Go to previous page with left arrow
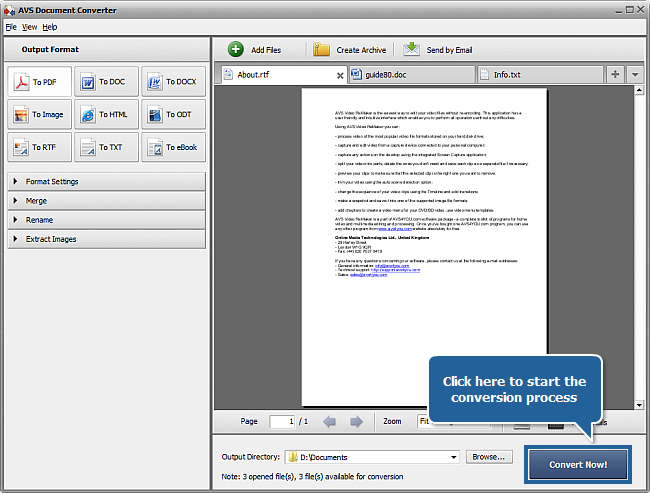Image resolution: width=650 pixels, height=493 pixels. (x=330, y=422)
